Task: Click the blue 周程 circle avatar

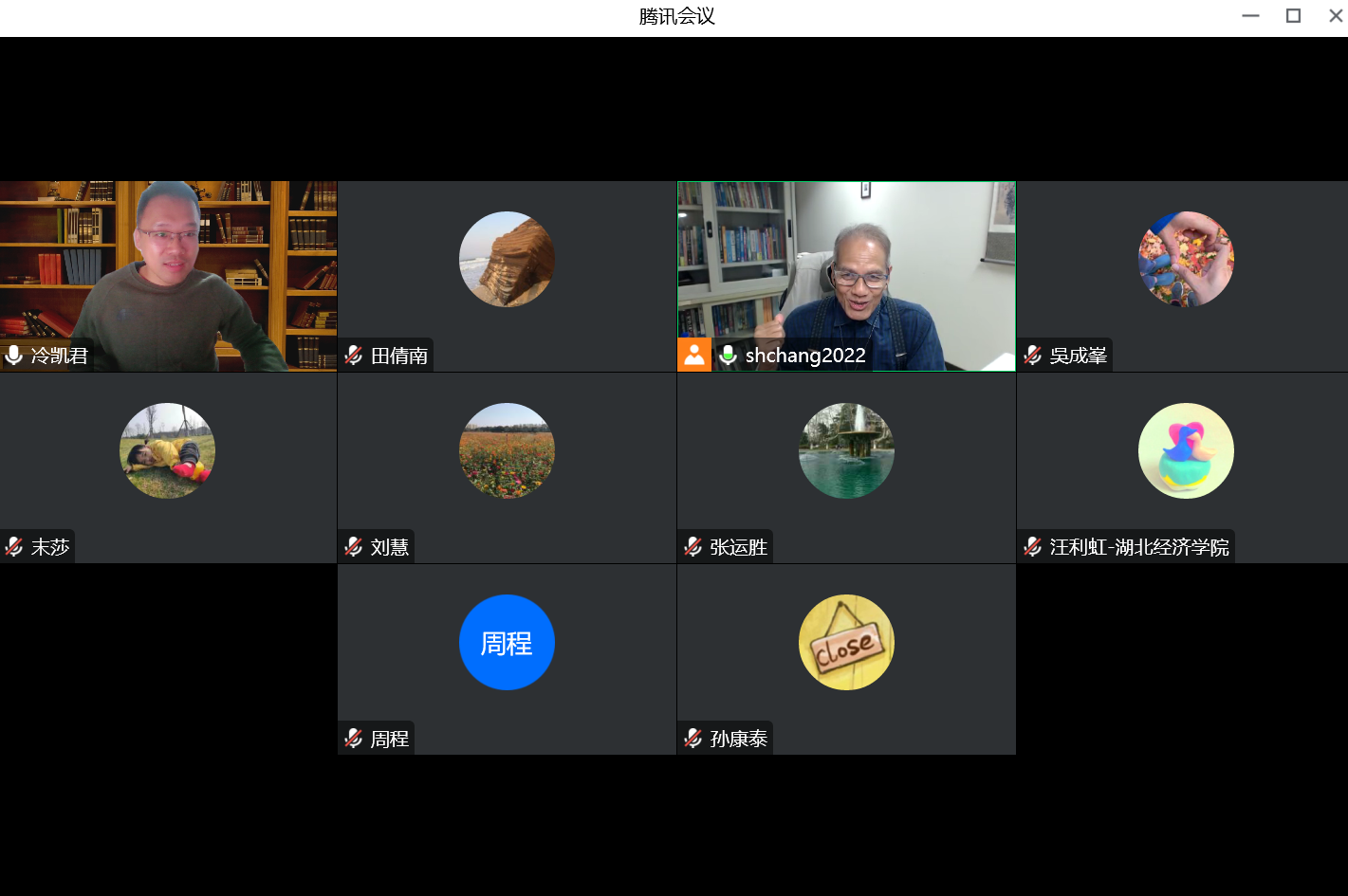Action: click(507, 642)
